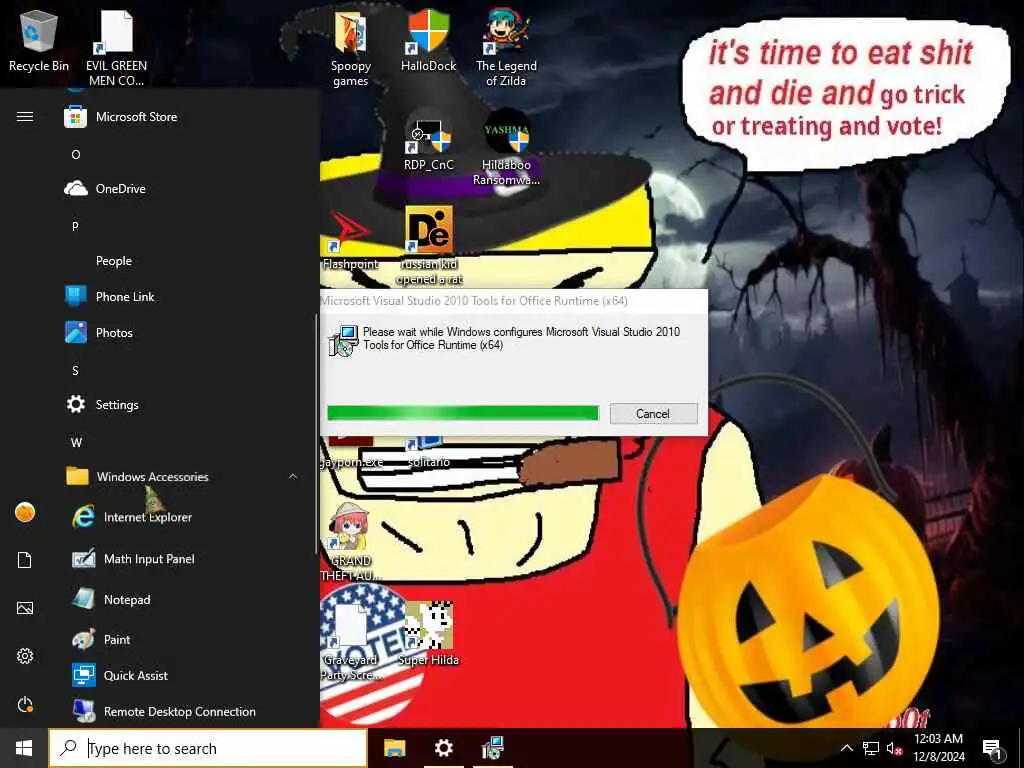
Task: Jump to letter S in app list
Action: [x=75, y=370]
